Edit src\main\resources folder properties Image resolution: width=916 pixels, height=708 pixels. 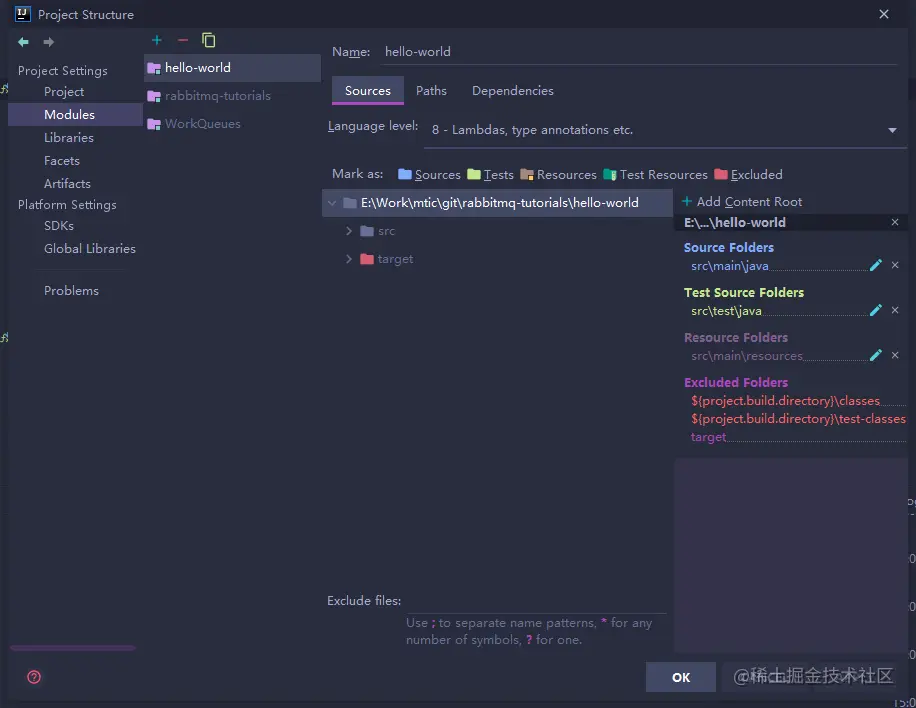875,355
